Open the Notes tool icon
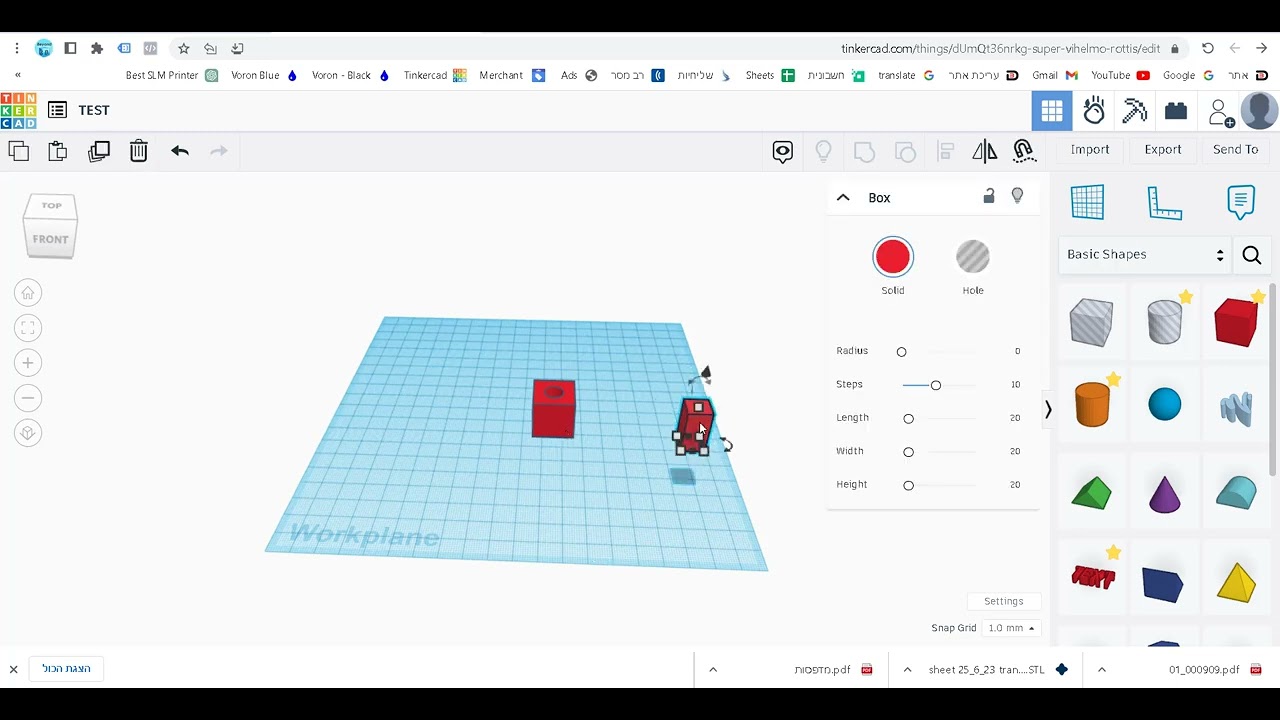 coord(1241,202)
